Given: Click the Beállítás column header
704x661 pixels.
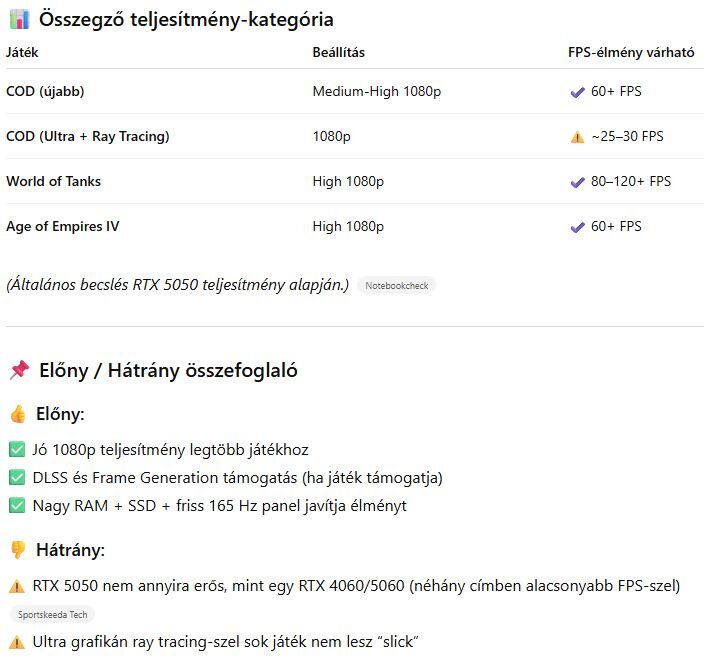Looking at the screenshot, I should click(x=338, y=52).
